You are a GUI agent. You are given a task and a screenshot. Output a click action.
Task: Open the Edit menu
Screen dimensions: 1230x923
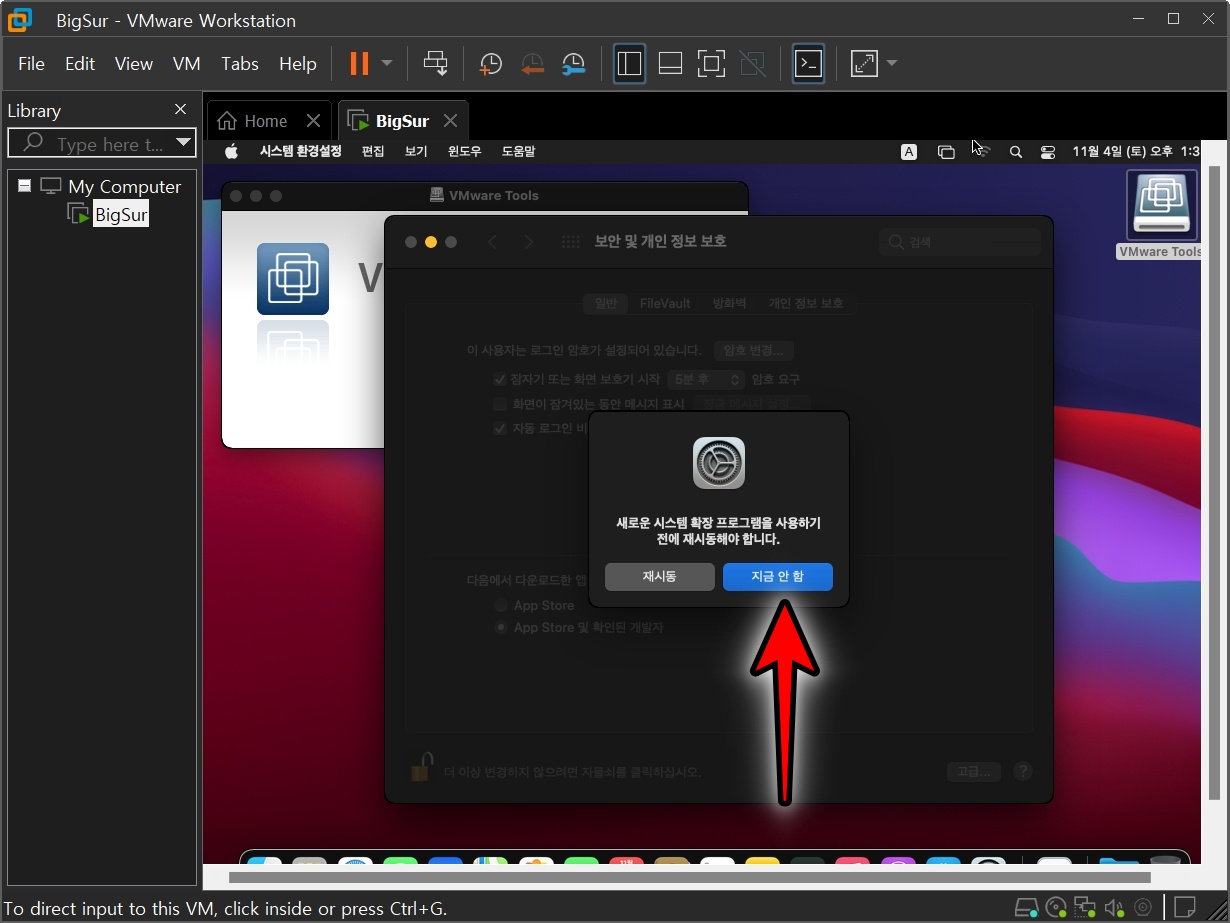[80, 64]
